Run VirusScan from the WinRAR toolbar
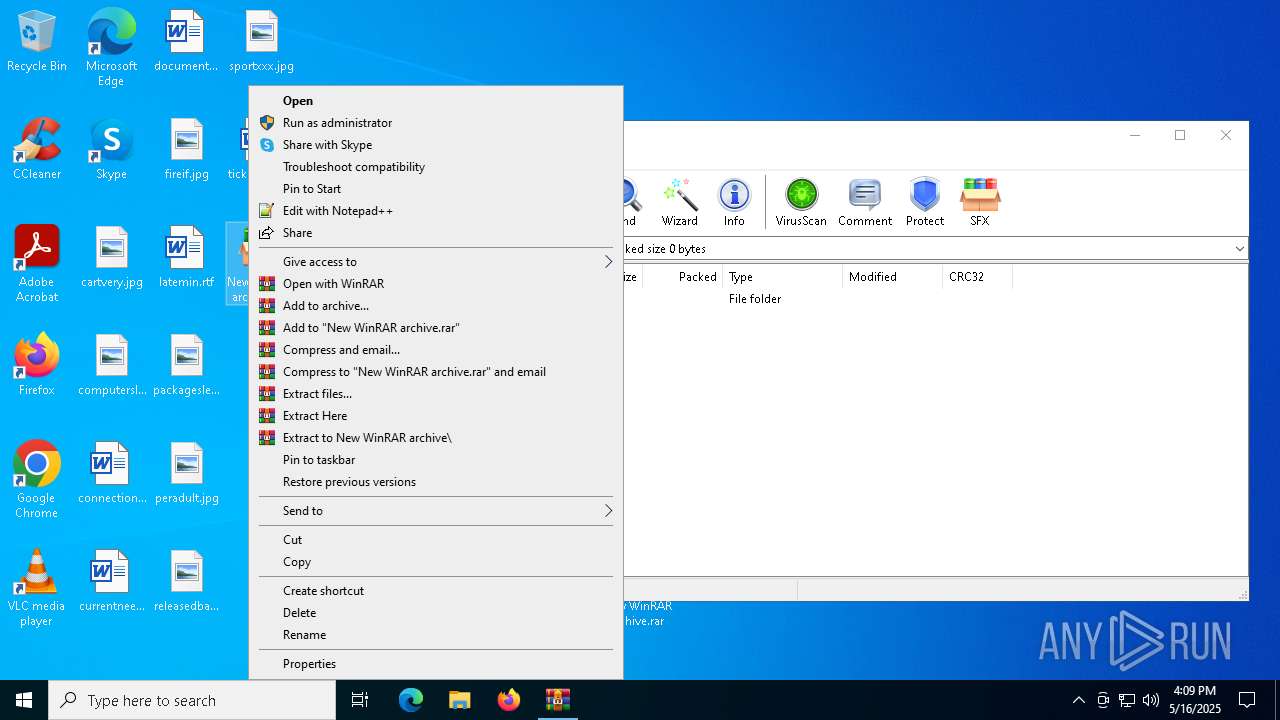 pos(801,202)
